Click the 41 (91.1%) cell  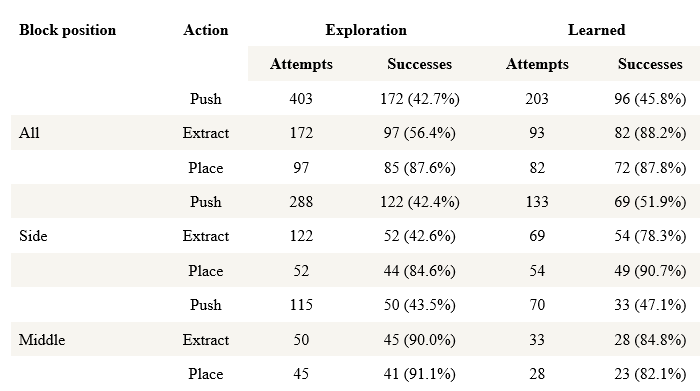[420, 374]
